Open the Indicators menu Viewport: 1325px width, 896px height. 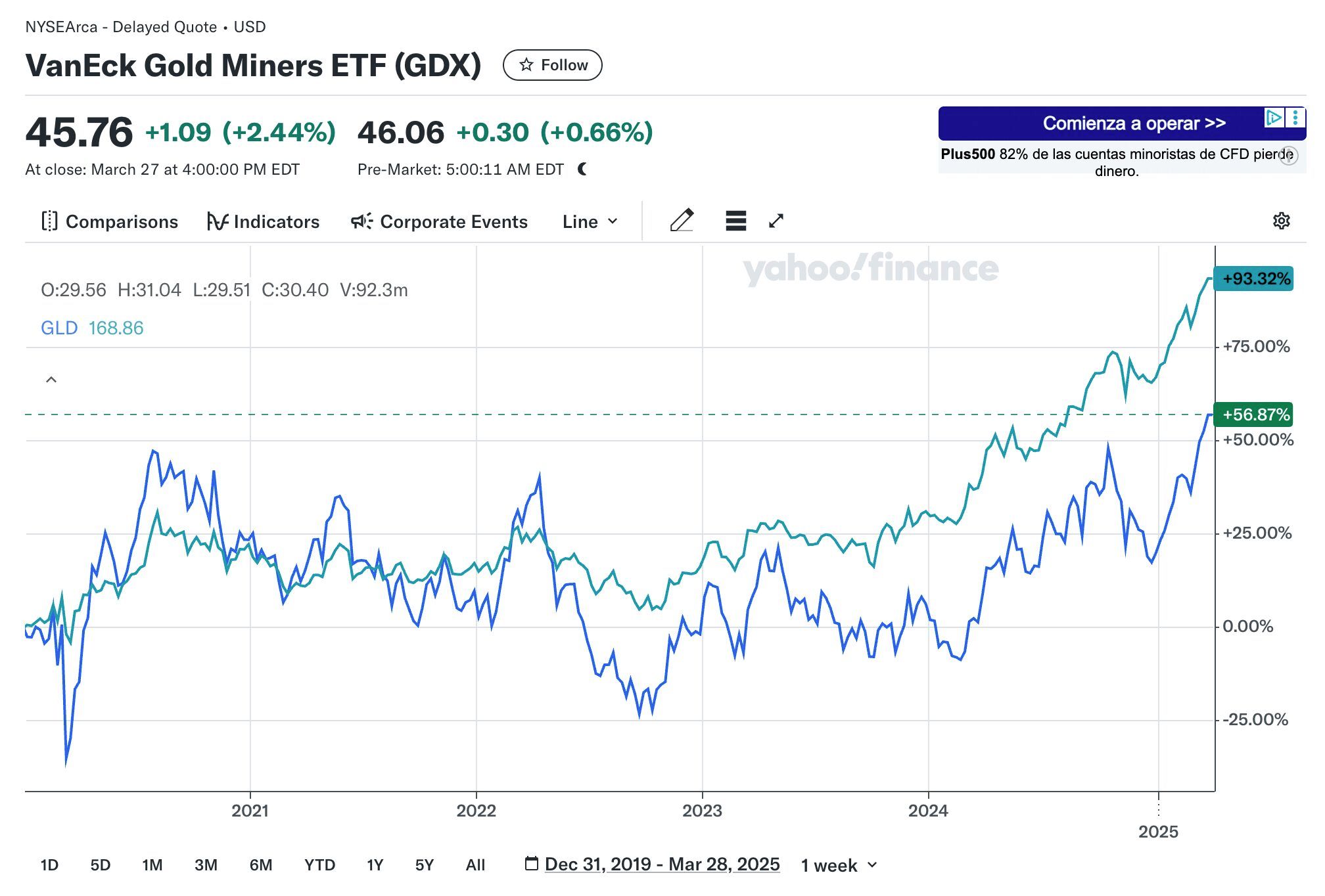pos(263,221)
